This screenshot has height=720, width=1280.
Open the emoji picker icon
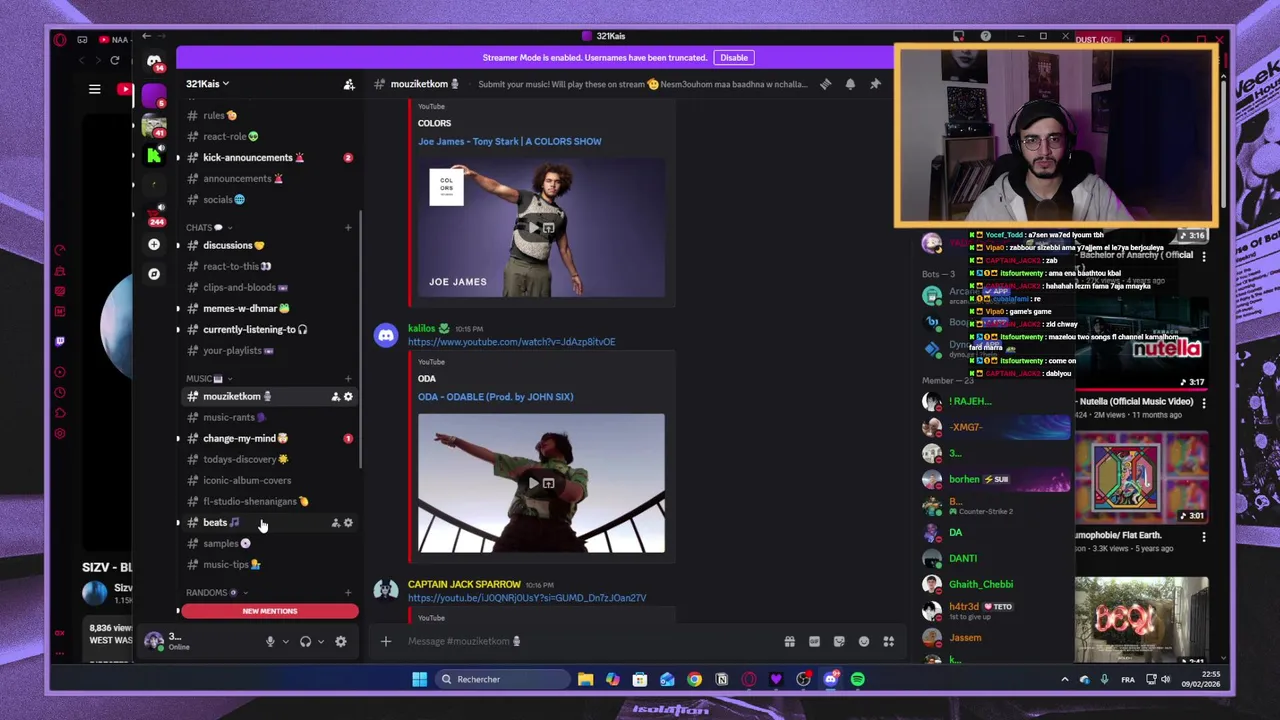click(864, 641)
